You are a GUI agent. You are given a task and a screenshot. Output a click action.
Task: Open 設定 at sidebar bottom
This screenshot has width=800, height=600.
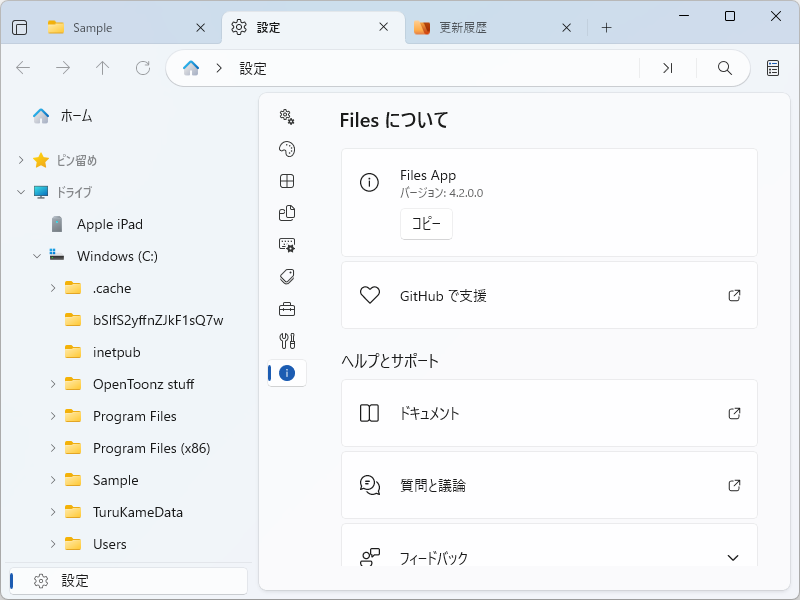click(129, 581)
